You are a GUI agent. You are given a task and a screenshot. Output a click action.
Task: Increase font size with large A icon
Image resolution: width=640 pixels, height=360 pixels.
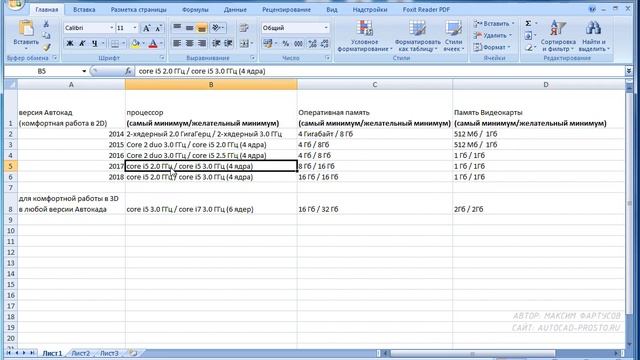[146, 28]
